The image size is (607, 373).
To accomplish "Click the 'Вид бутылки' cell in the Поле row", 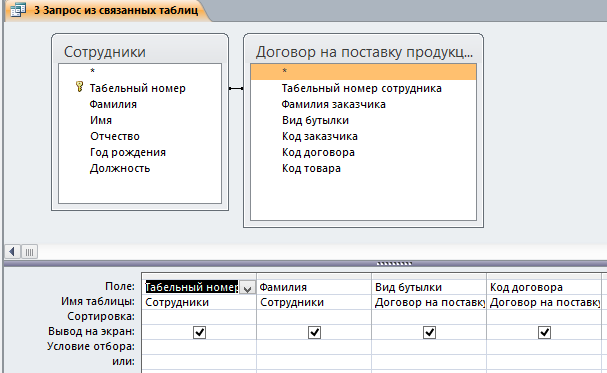I will point(429,287).
